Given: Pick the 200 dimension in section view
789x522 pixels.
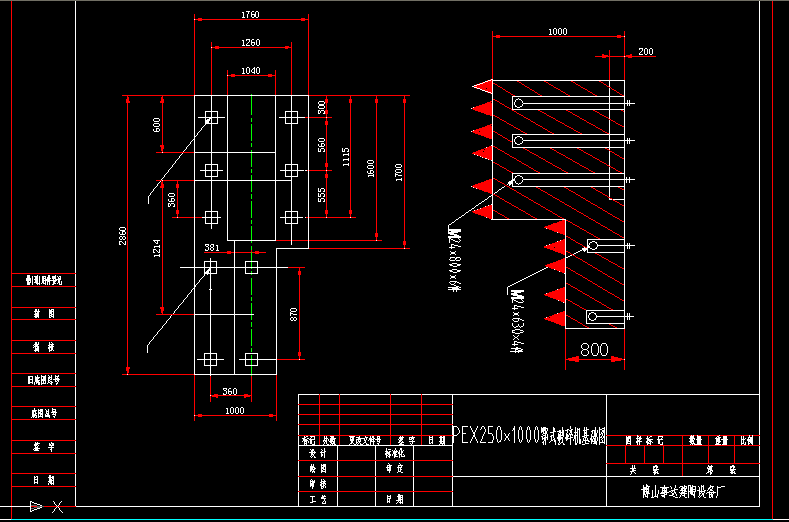Looking at the screenshot, I should click(645, 51).
